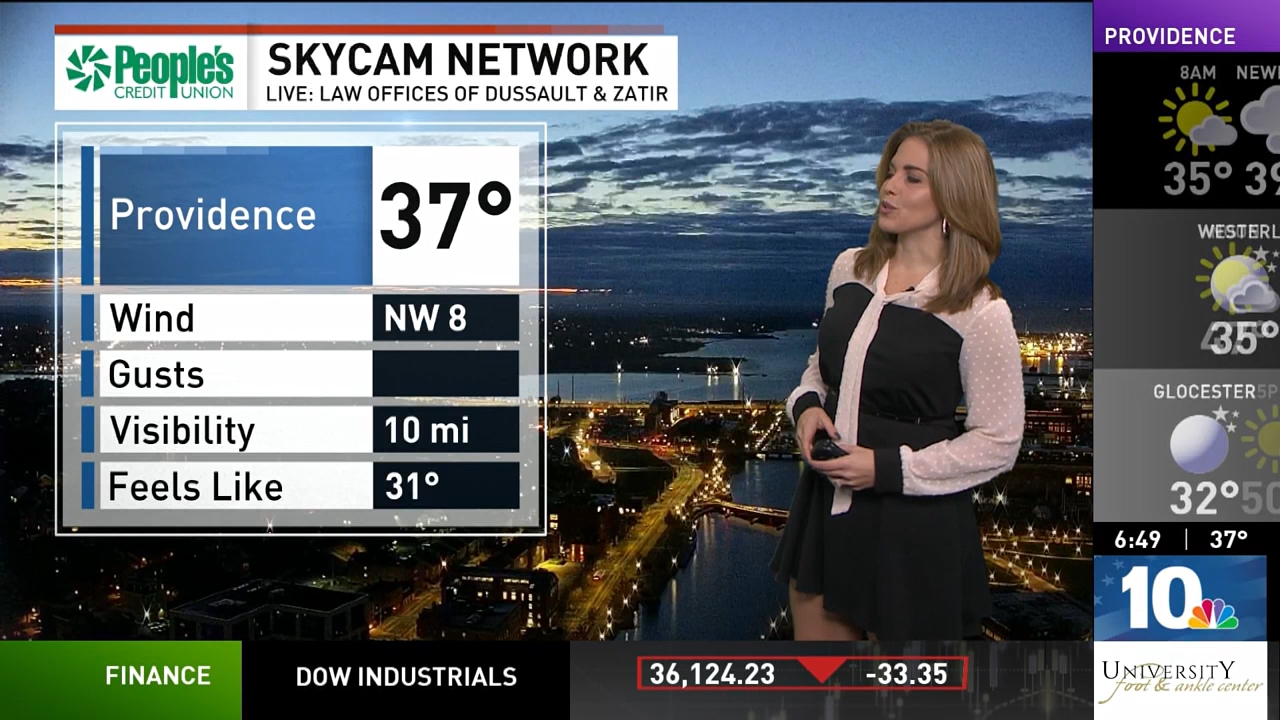Click the People's Credit Union logo
Screen dimensions: 1280x720
(150, 72)
